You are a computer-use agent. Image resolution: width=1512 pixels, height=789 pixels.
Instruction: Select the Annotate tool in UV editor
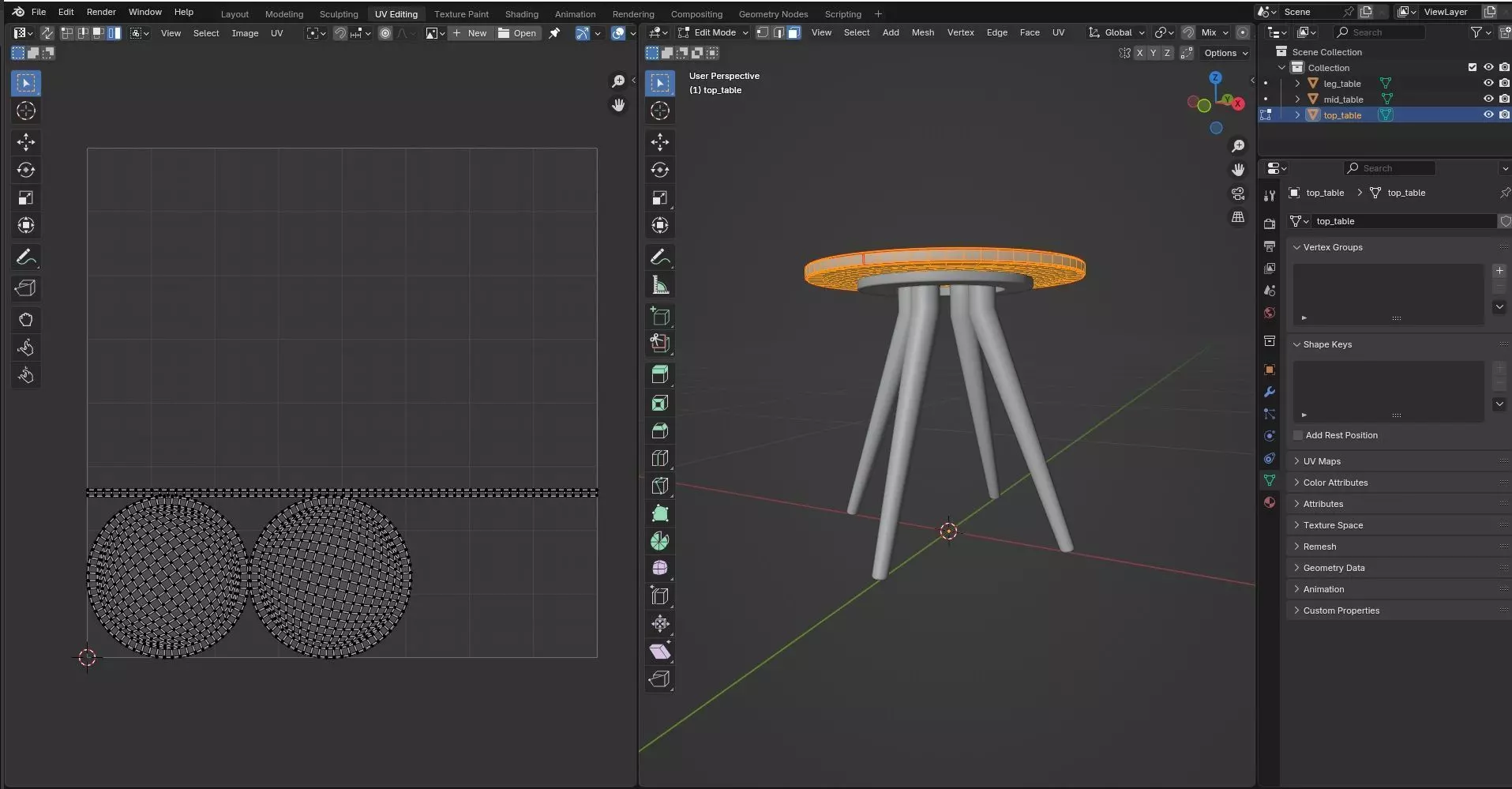tap(26, 257)
